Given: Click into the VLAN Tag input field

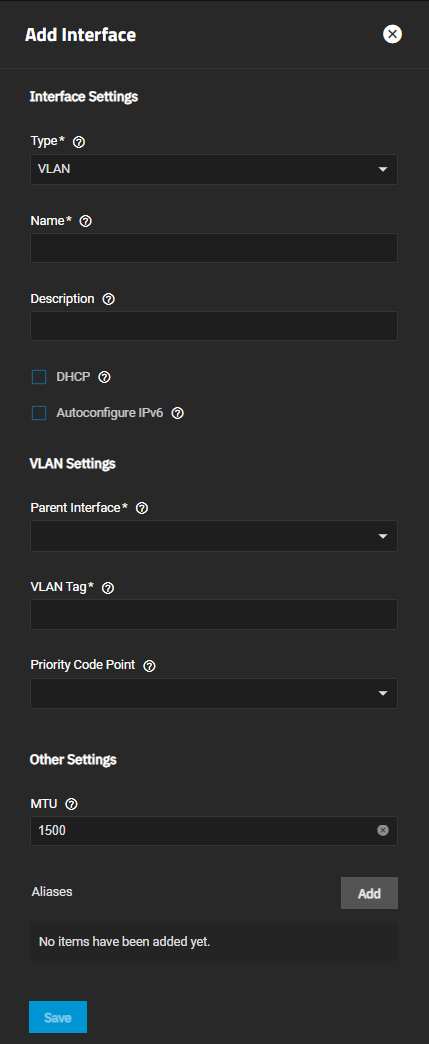Looking at the screenshot, I should (x=214, y=615).
